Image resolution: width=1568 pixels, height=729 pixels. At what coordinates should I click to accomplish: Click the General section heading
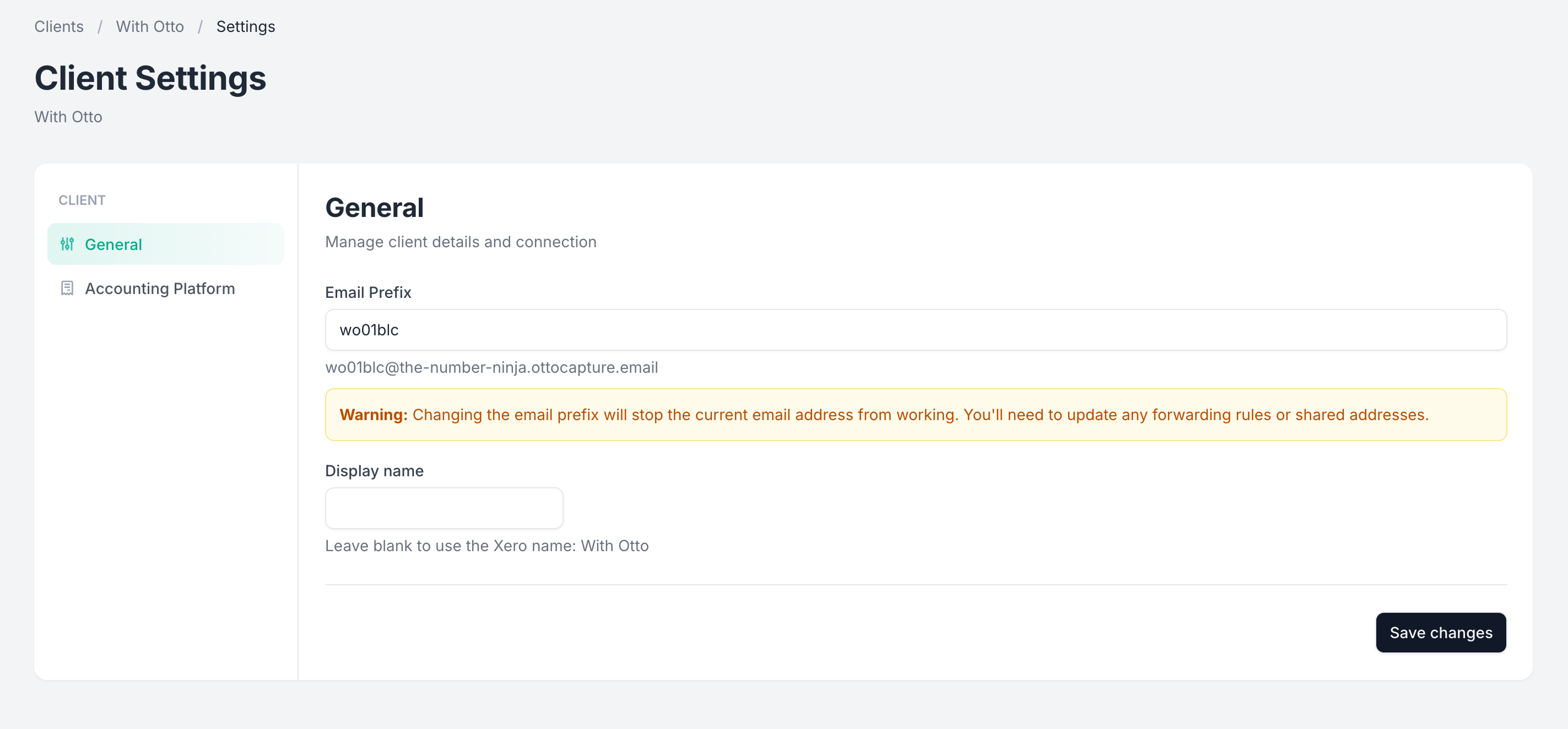click(374, 208)
